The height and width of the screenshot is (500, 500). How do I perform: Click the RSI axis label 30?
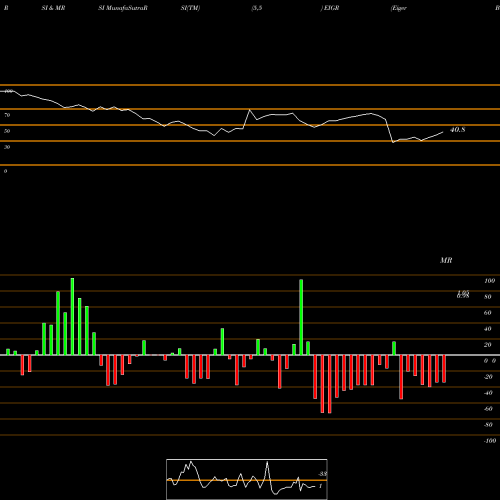coord(7,147)
